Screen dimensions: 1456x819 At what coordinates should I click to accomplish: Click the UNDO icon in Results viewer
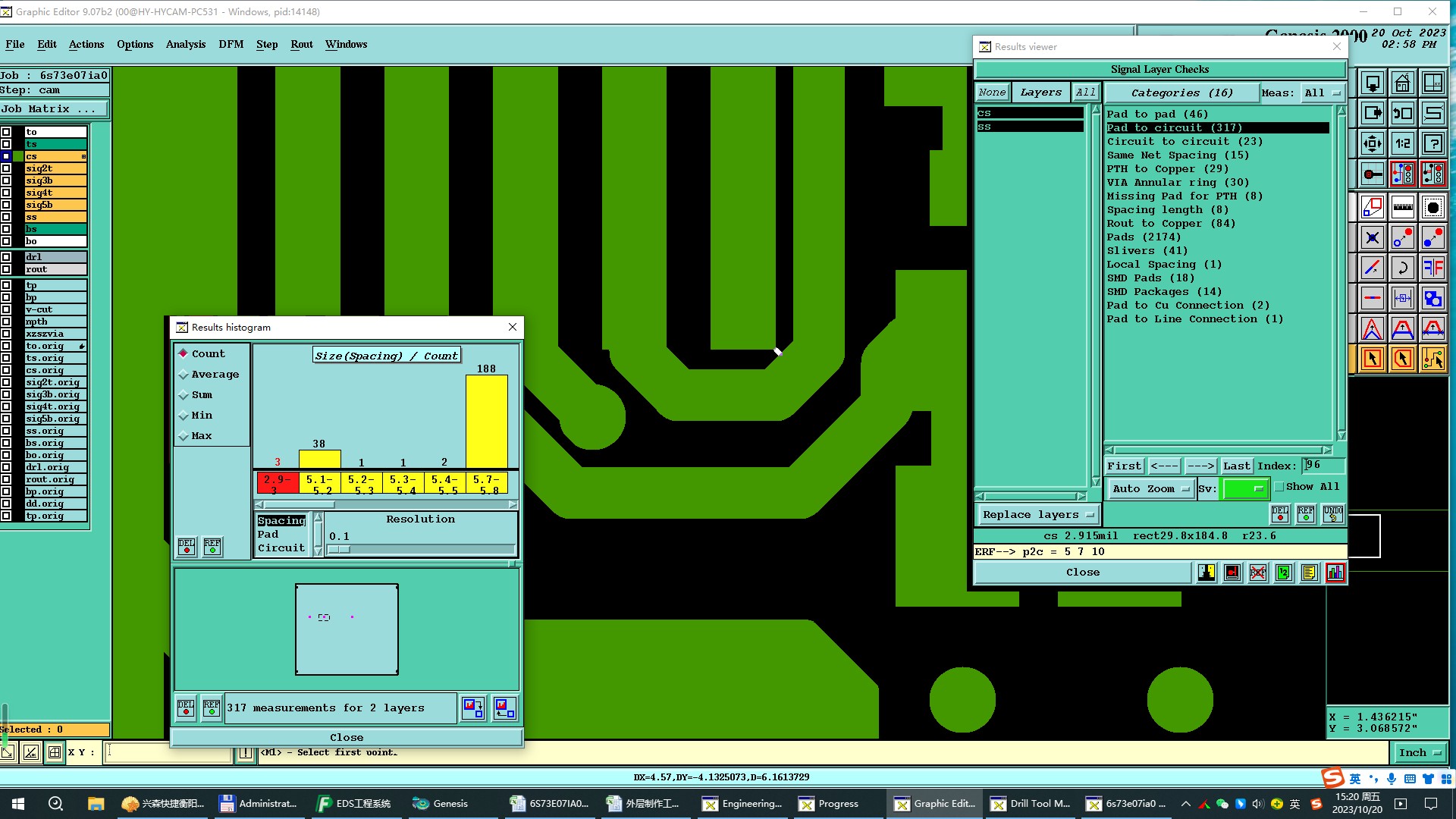pyautogui.click(x=1332, y=514)
